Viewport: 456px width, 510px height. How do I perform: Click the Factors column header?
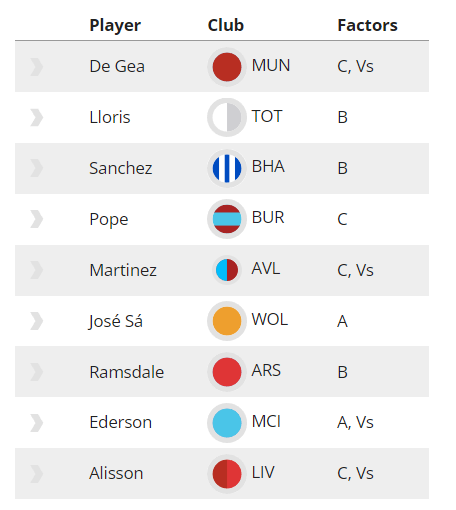click(x=367, y=25)
